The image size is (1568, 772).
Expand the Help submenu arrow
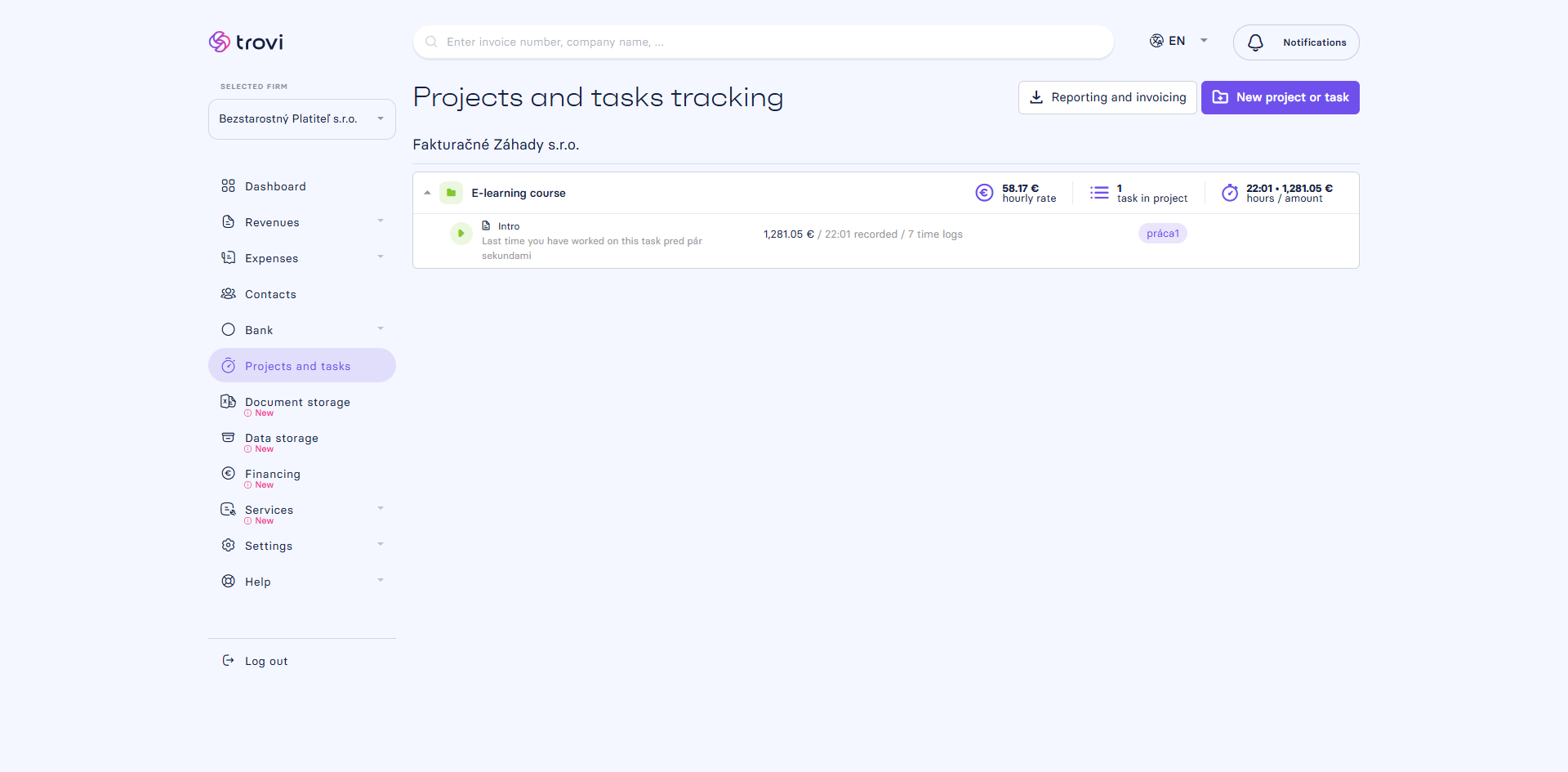(x=381, y=581)
